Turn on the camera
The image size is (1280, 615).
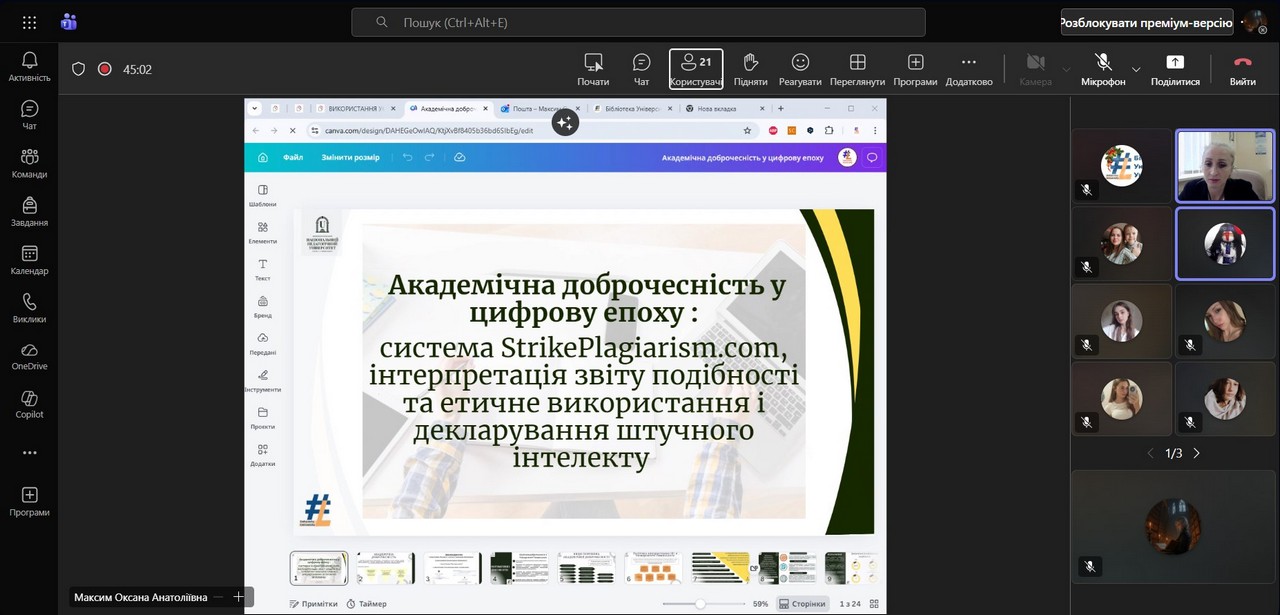[1035, 69]
